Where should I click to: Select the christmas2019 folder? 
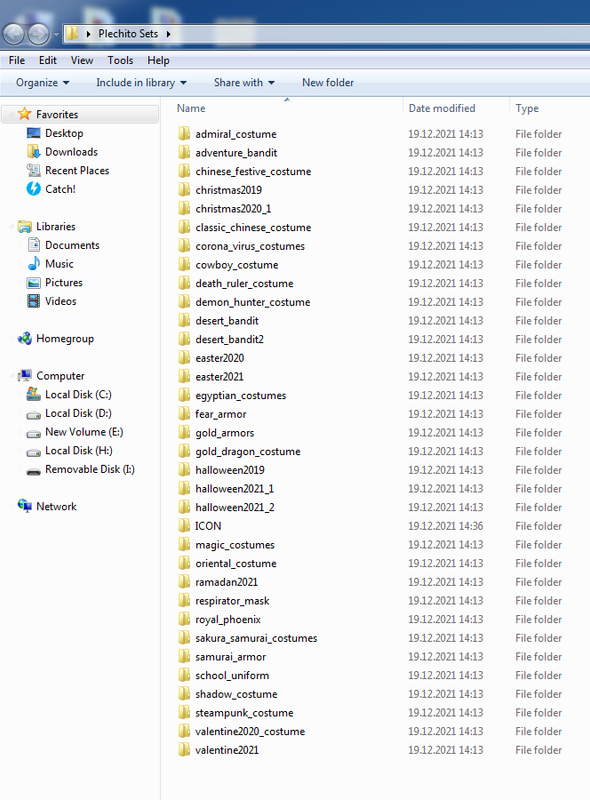[229, 190]
